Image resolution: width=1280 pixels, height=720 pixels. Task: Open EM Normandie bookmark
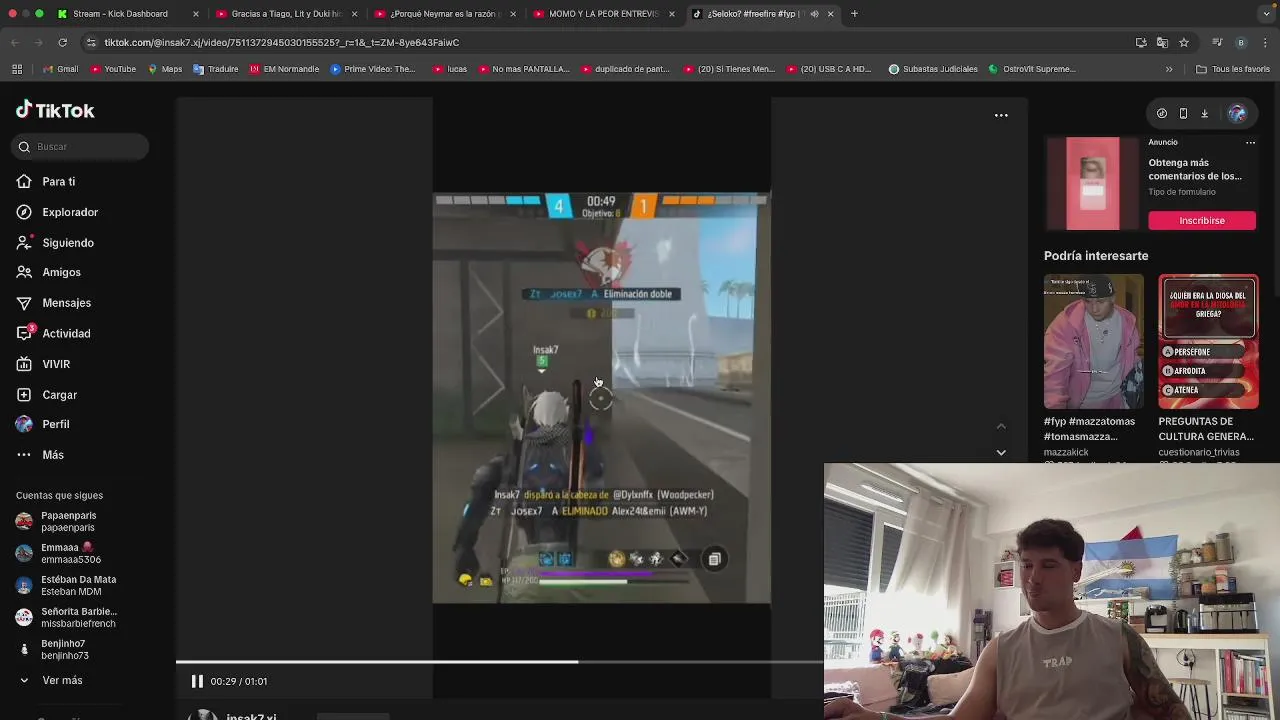click(284, 69)
